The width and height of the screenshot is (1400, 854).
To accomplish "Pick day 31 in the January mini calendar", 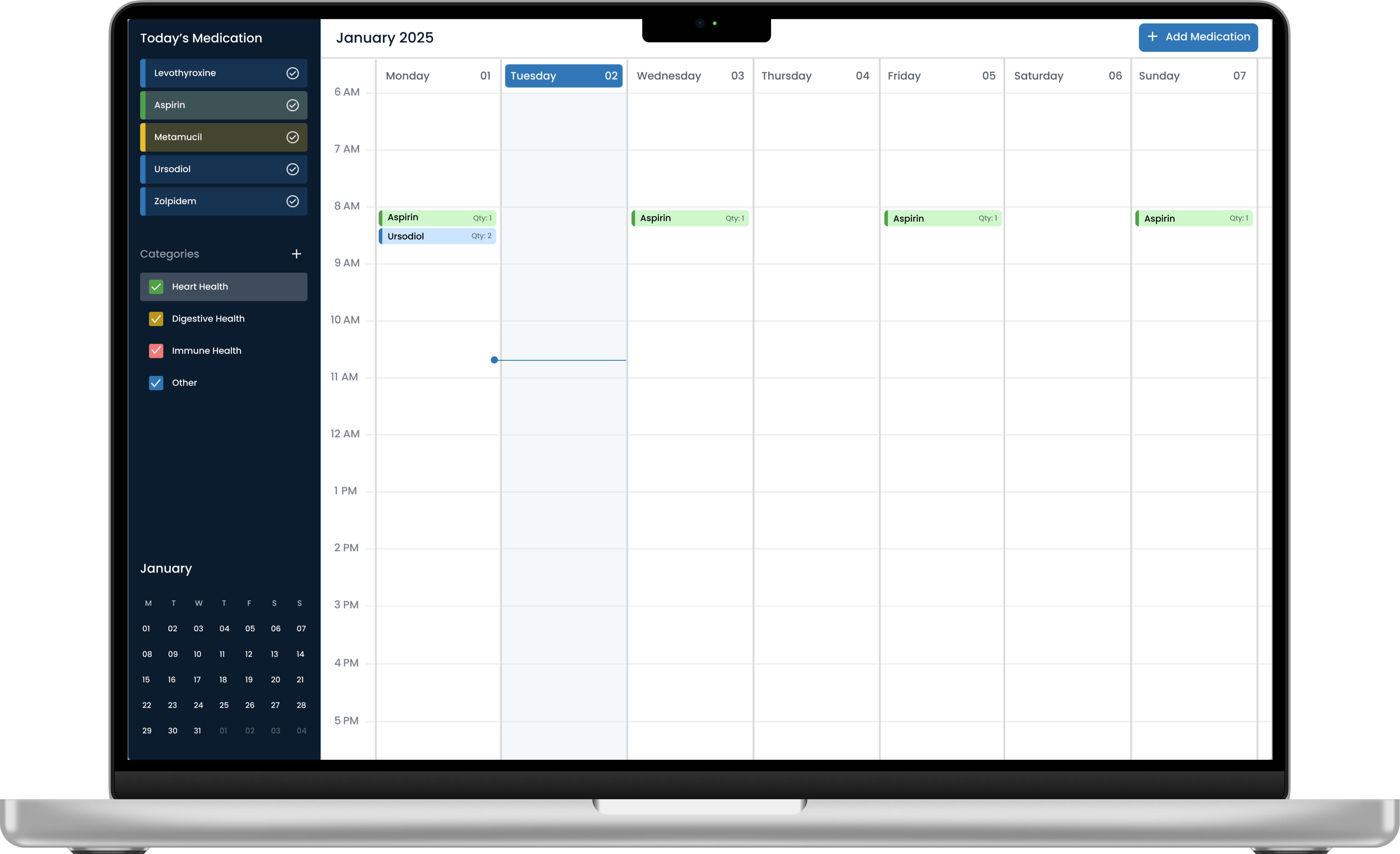I will 197,731.
